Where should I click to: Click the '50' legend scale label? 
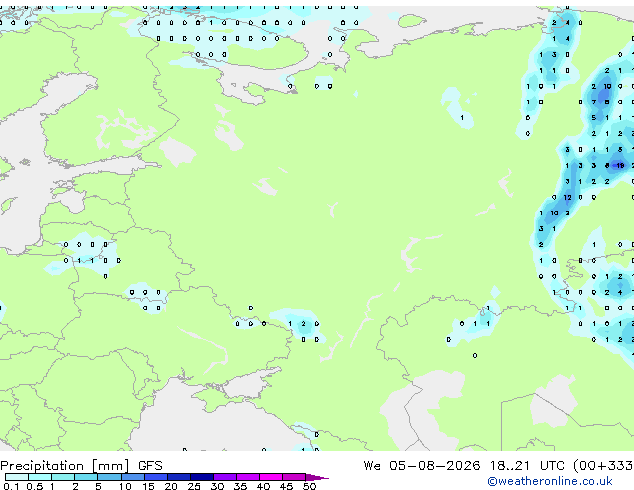point(309,486)
